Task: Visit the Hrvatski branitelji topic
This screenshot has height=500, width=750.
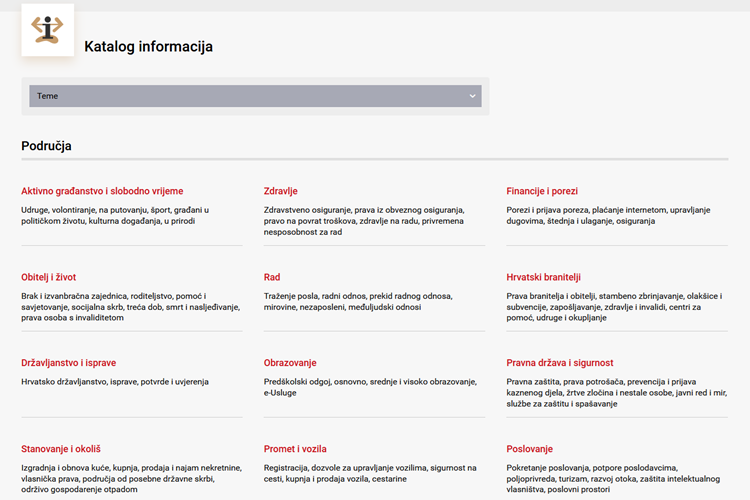Action: [x=543, y=277]
